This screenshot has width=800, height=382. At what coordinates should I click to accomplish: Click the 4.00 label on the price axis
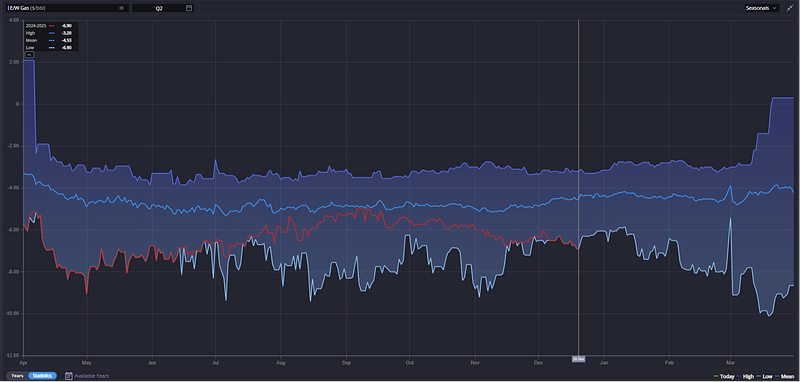(14, 20)
